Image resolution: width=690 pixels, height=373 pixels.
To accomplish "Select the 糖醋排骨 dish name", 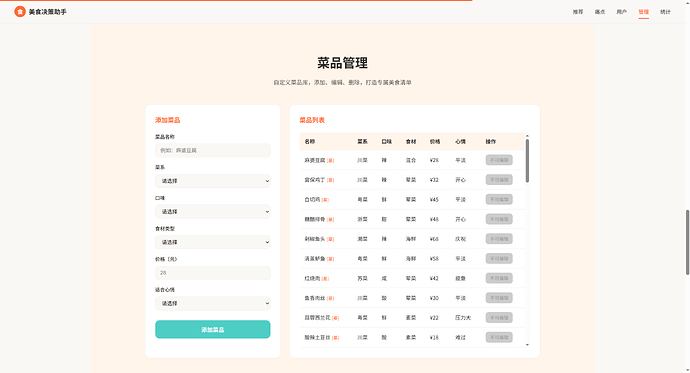I will click(315, 219).
